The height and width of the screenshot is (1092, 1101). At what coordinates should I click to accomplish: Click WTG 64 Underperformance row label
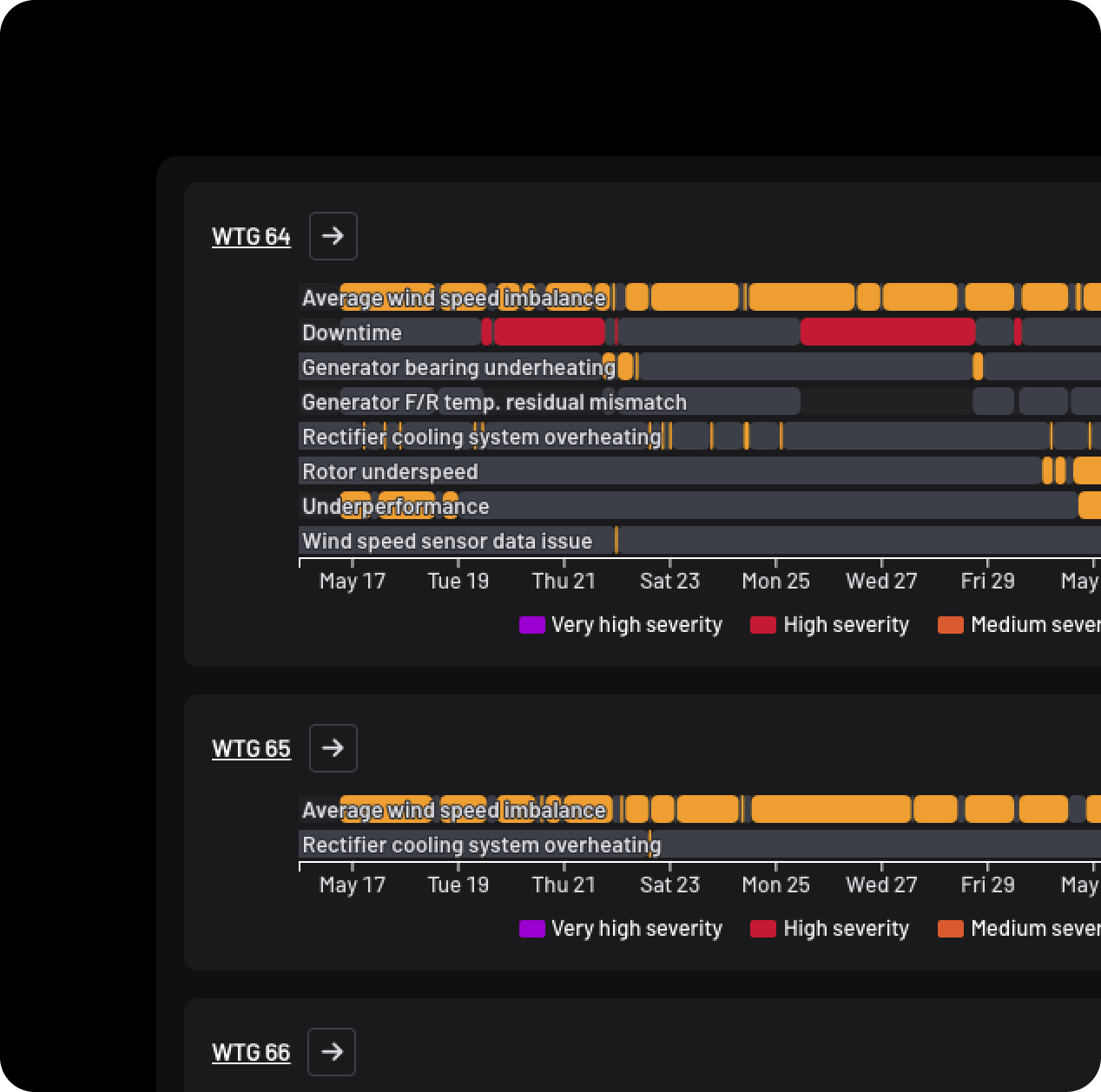coord(396,506)
